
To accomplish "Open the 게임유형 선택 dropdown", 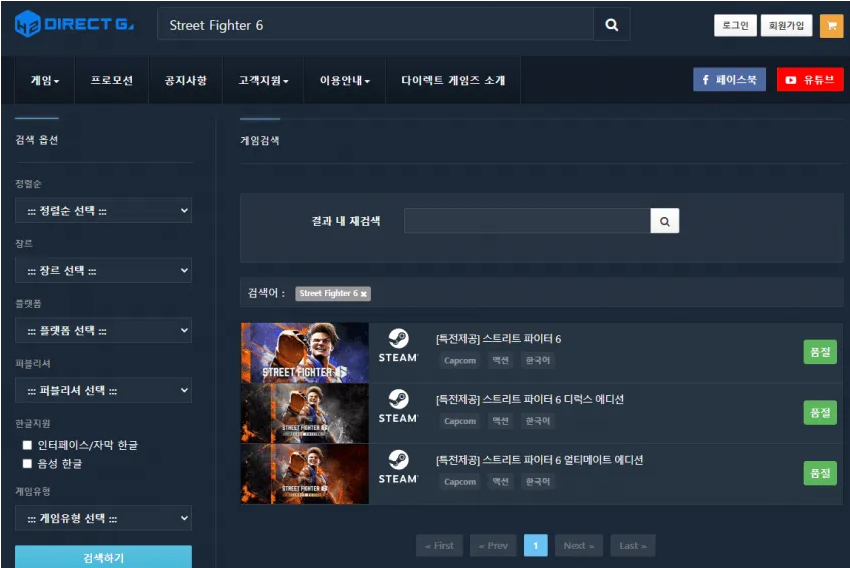I will [x=103, y=519].
